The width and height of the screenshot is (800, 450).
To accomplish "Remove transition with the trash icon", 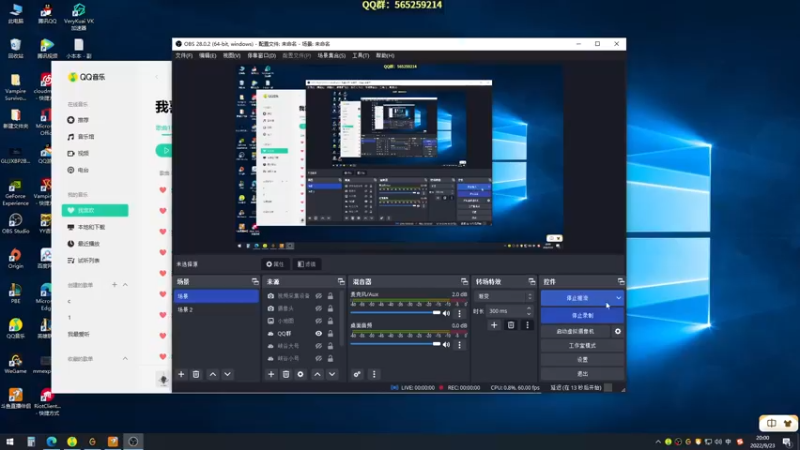I will point(511,325).
